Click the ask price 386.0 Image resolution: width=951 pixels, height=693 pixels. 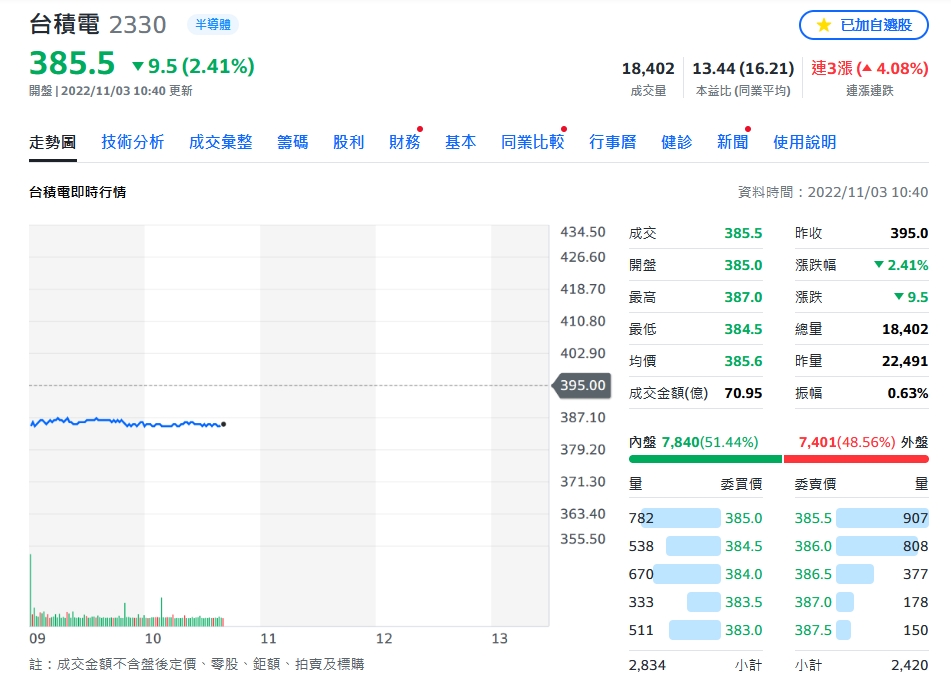coord(813,546)
